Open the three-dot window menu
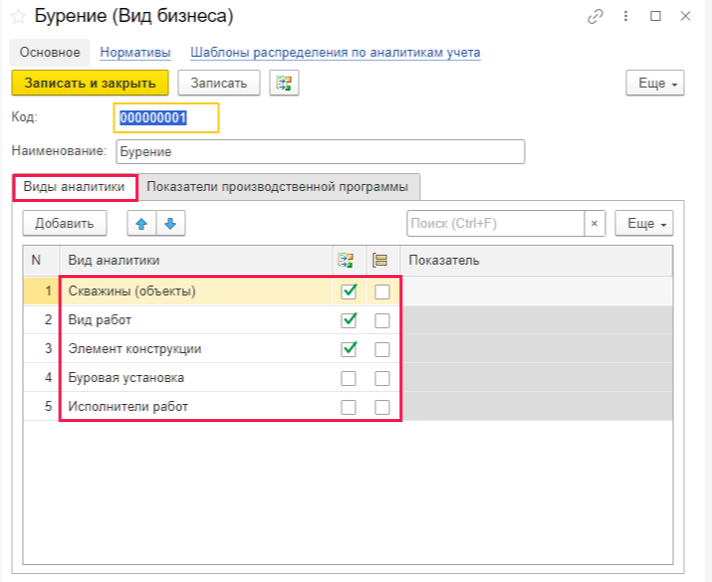 click(x=626, y=16)
